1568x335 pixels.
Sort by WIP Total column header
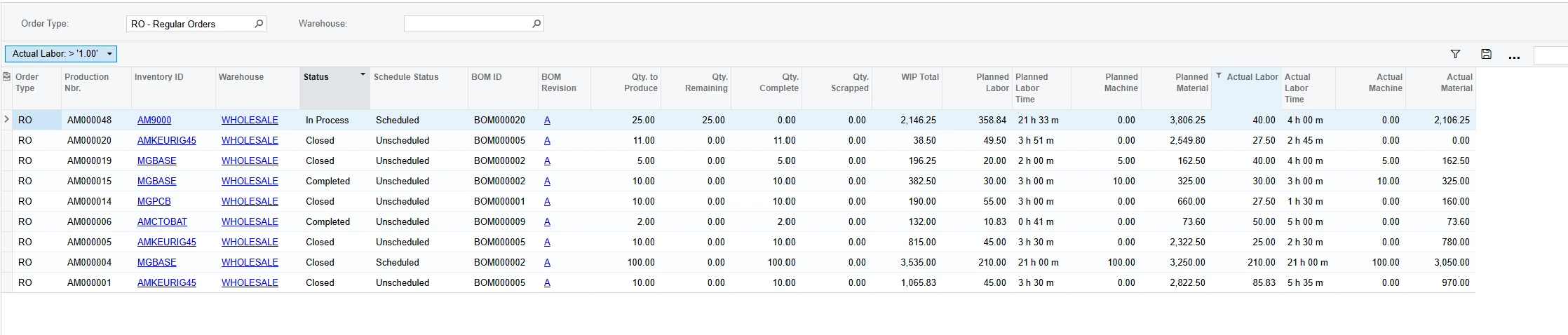(907, 88)
